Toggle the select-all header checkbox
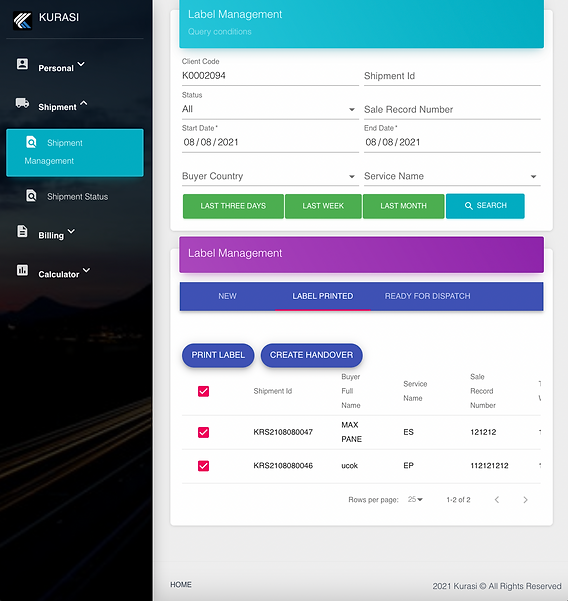This screenshot has width=568, height=601. 204,391
